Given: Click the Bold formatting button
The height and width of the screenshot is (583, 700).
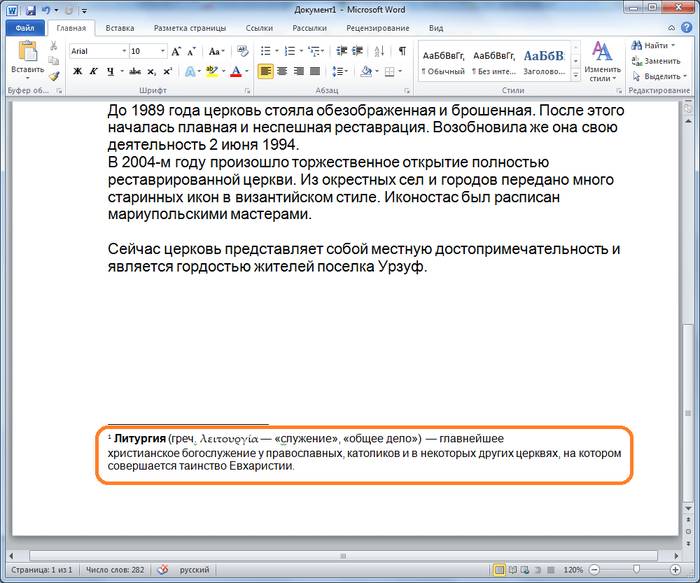Looking at the screenshot, I should pyautogui.click(x=77, y=71).
